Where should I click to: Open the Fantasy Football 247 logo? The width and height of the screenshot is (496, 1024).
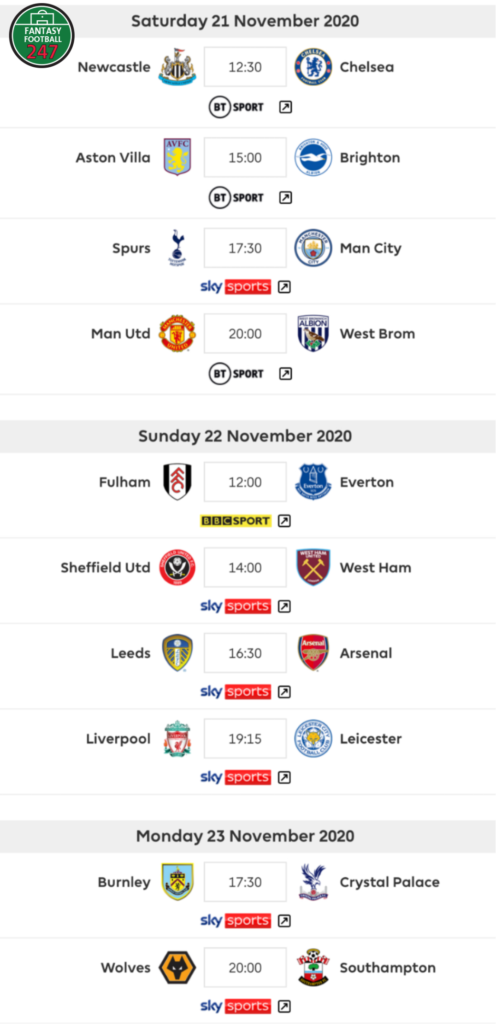[42, 35]
